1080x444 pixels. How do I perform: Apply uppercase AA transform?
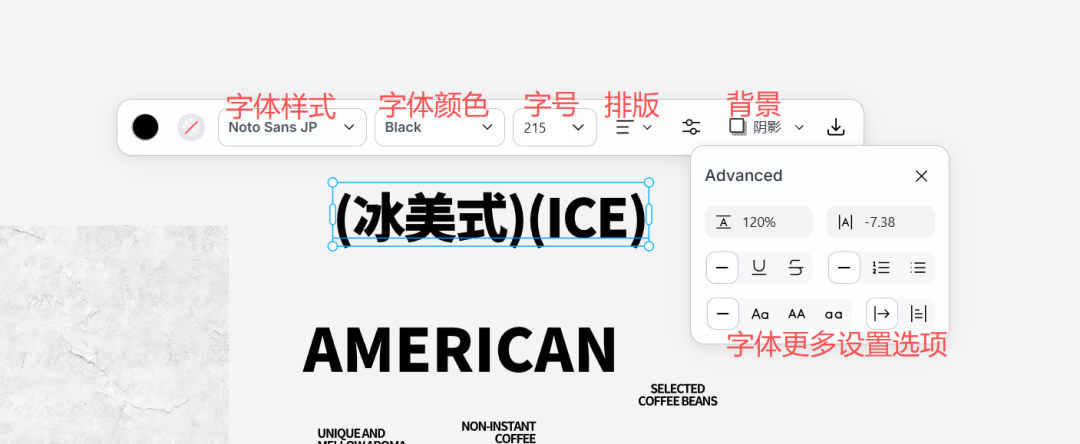pyautogui.click(x=796, y=314)
